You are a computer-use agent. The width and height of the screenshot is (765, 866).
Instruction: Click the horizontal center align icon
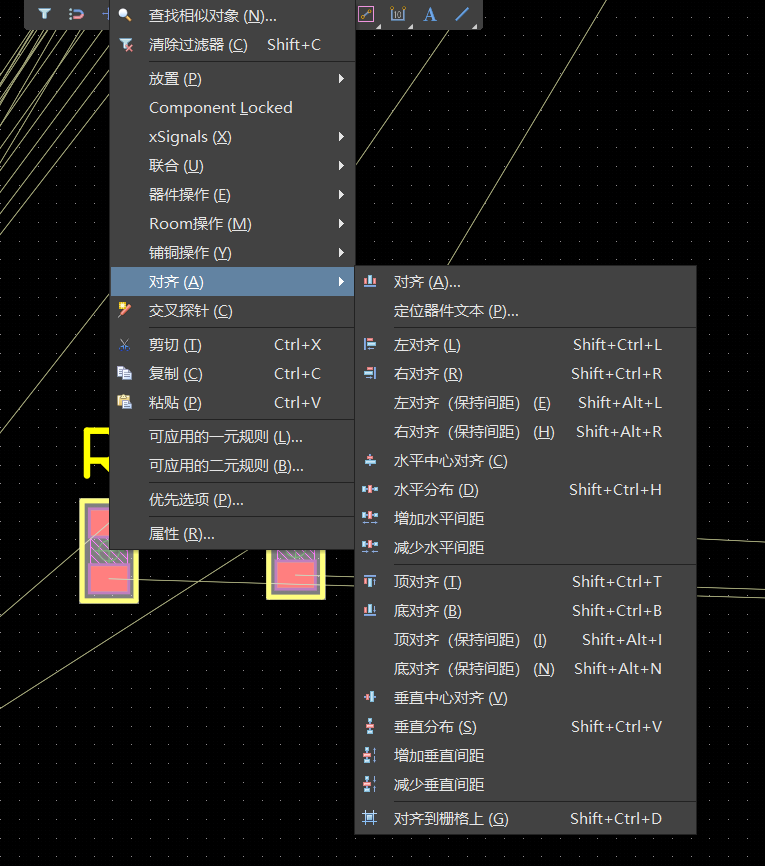pos(370,460)
